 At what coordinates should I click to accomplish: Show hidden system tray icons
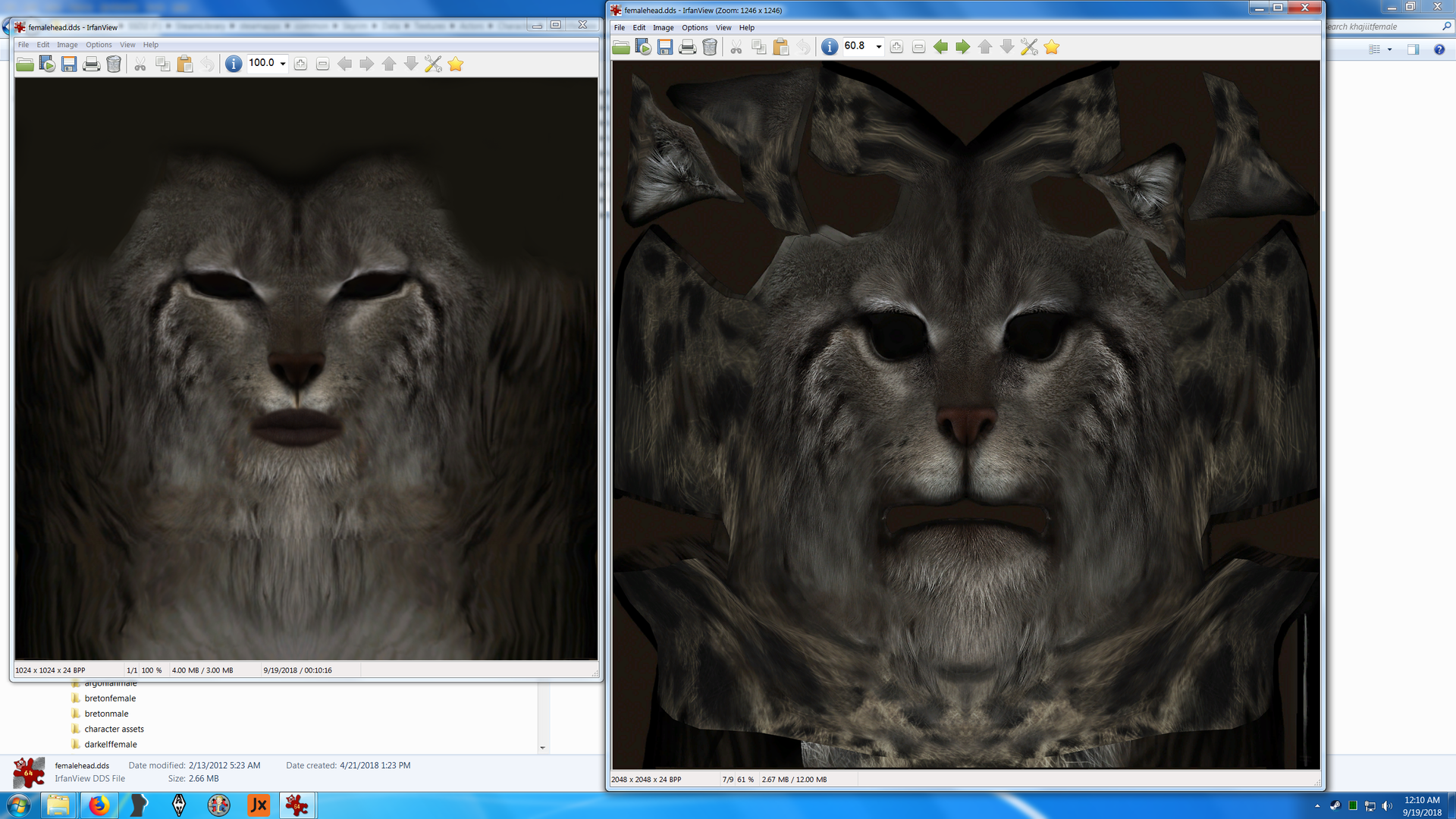[x=1317, y=806]
